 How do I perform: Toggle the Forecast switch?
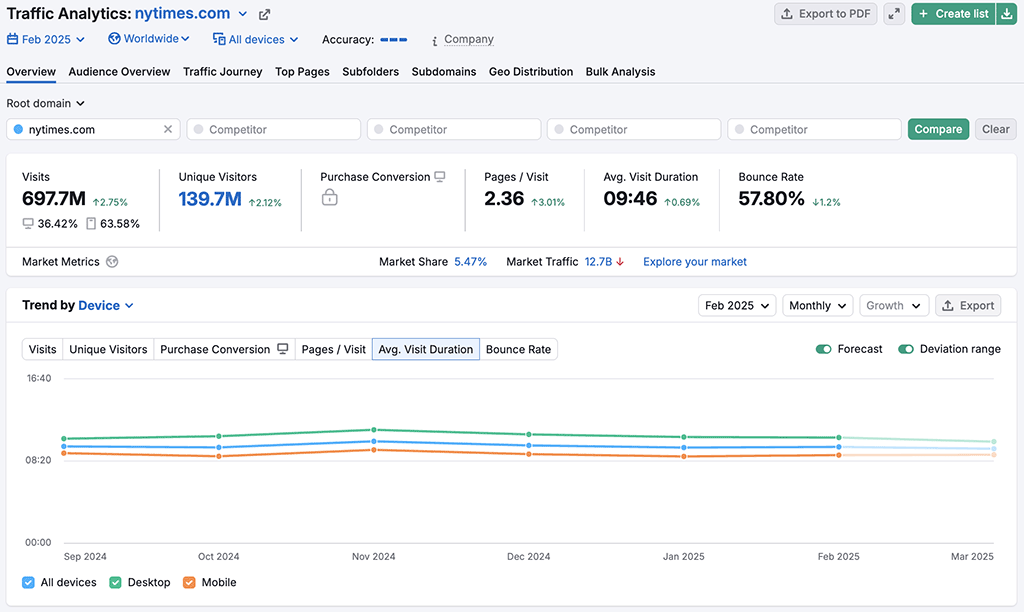coord(824,349)
